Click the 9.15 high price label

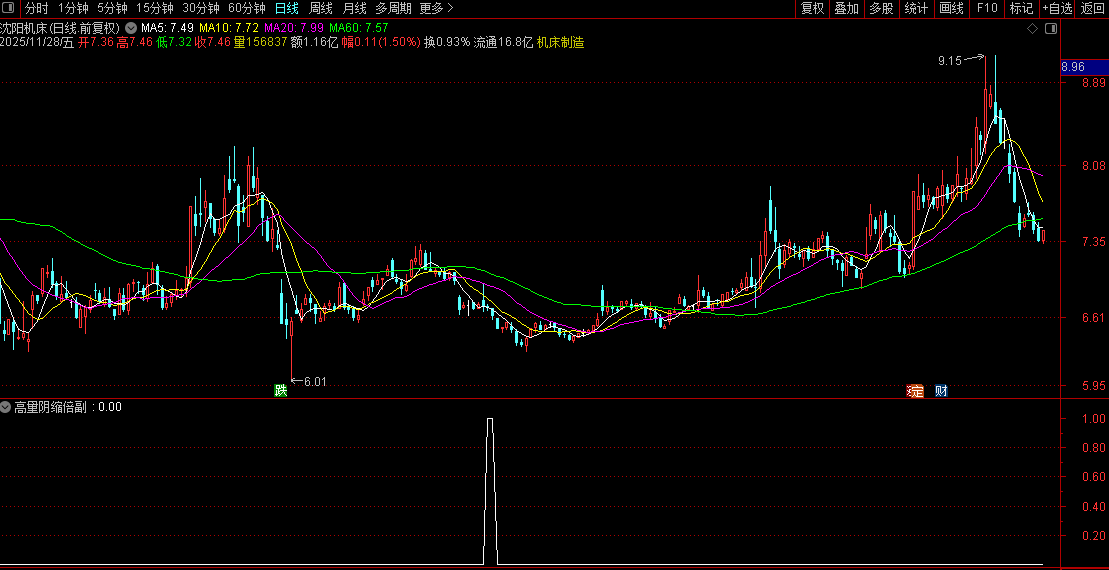950,62
